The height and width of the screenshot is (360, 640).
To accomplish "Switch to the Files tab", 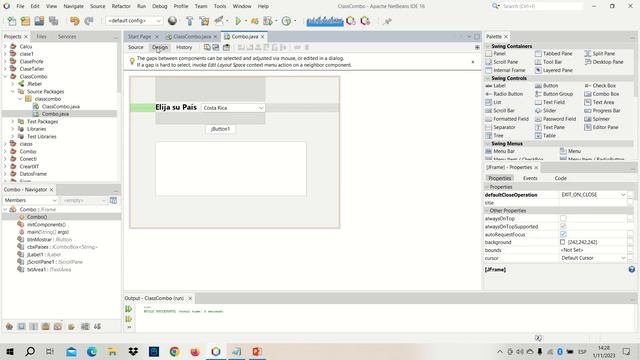I will click(41, 36).
